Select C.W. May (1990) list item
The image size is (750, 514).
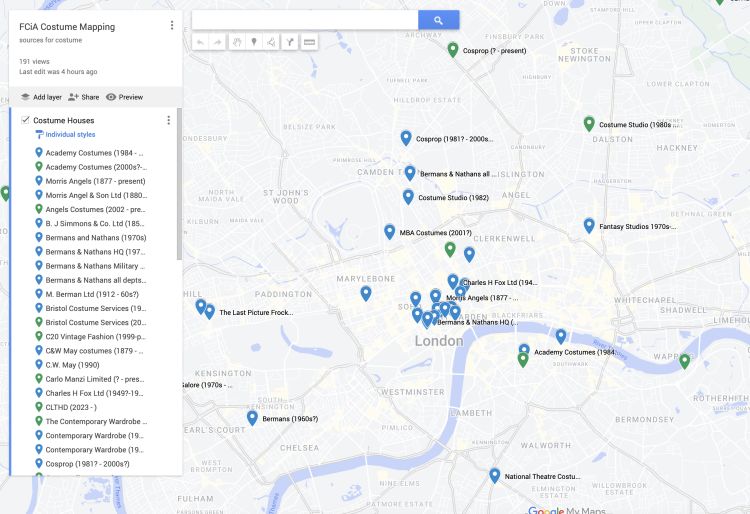pos(67,365)
